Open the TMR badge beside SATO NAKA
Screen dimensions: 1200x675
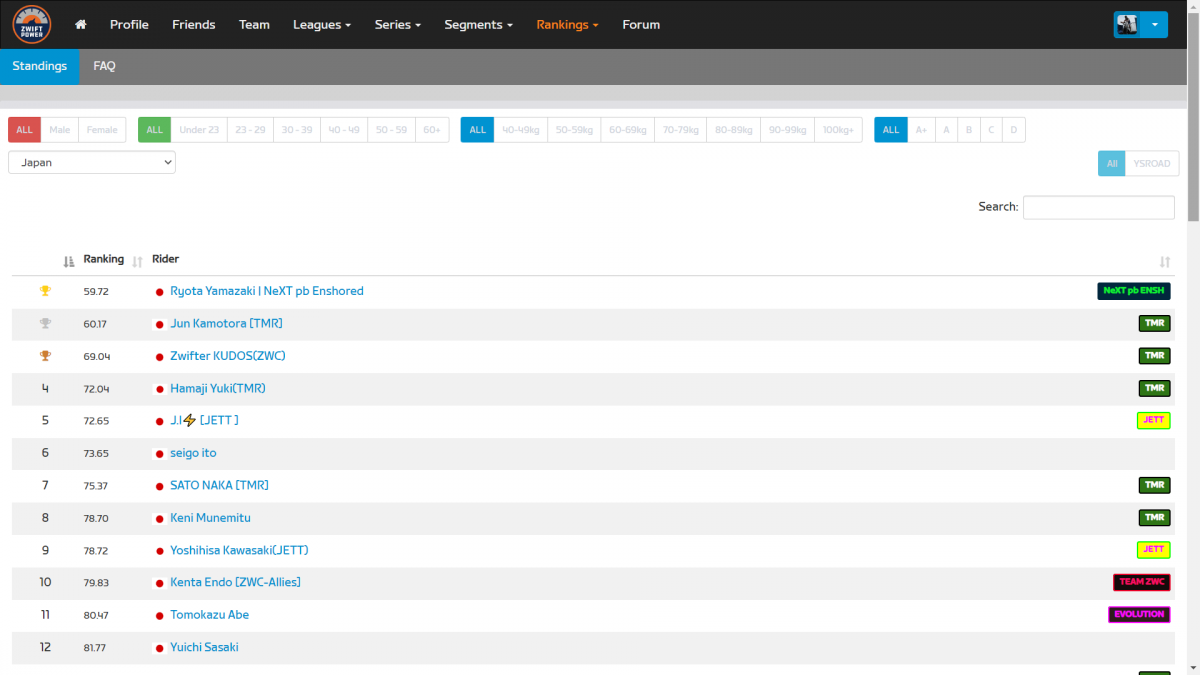pos(1155,485)
